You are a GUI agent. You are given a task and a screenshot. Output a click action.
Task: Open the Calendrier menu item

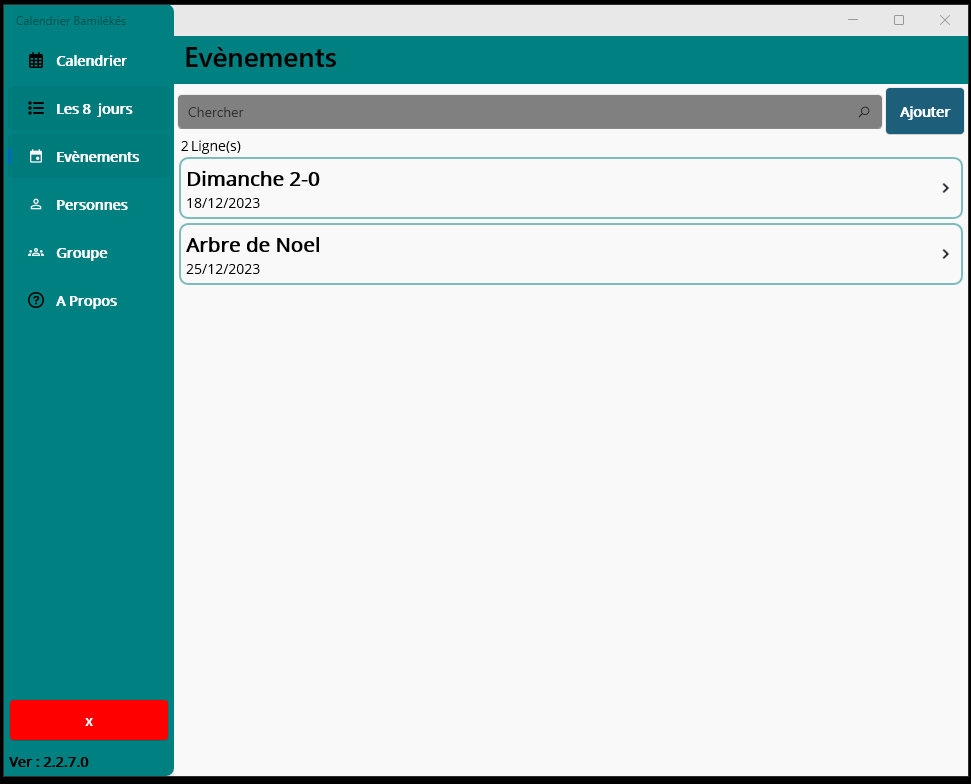point(91,61)
